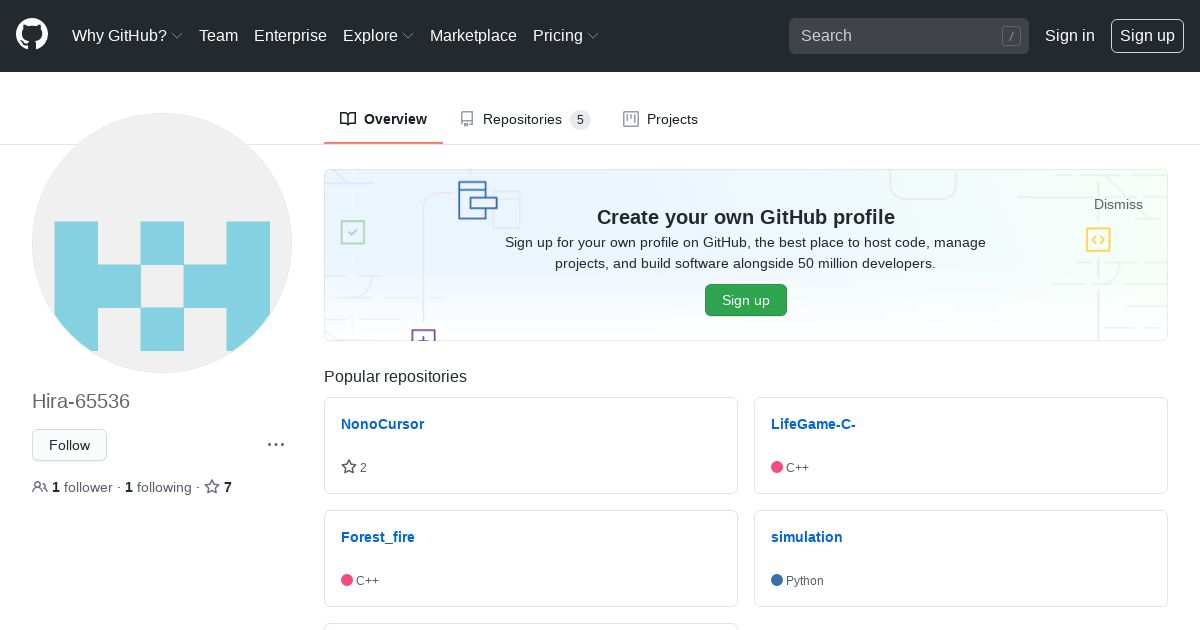This screenshot has height=630, width=1200.
Task: Click the GitHub search field
Action: 908,36
